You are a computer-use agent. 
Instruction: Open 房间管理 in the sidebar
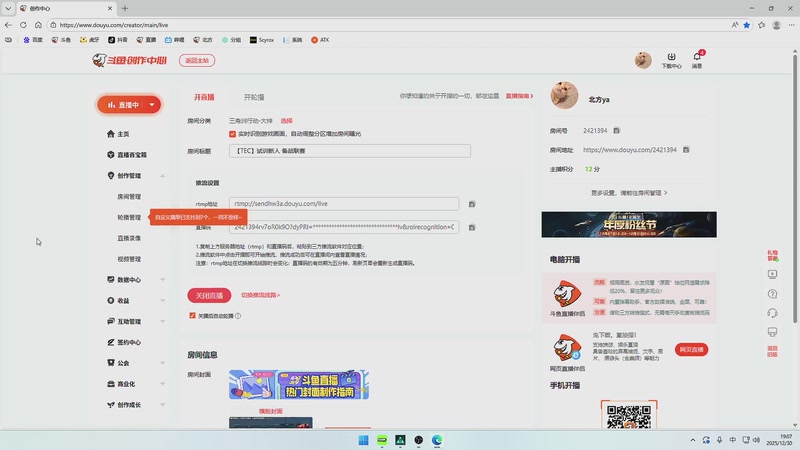click(x=129, y=196)
